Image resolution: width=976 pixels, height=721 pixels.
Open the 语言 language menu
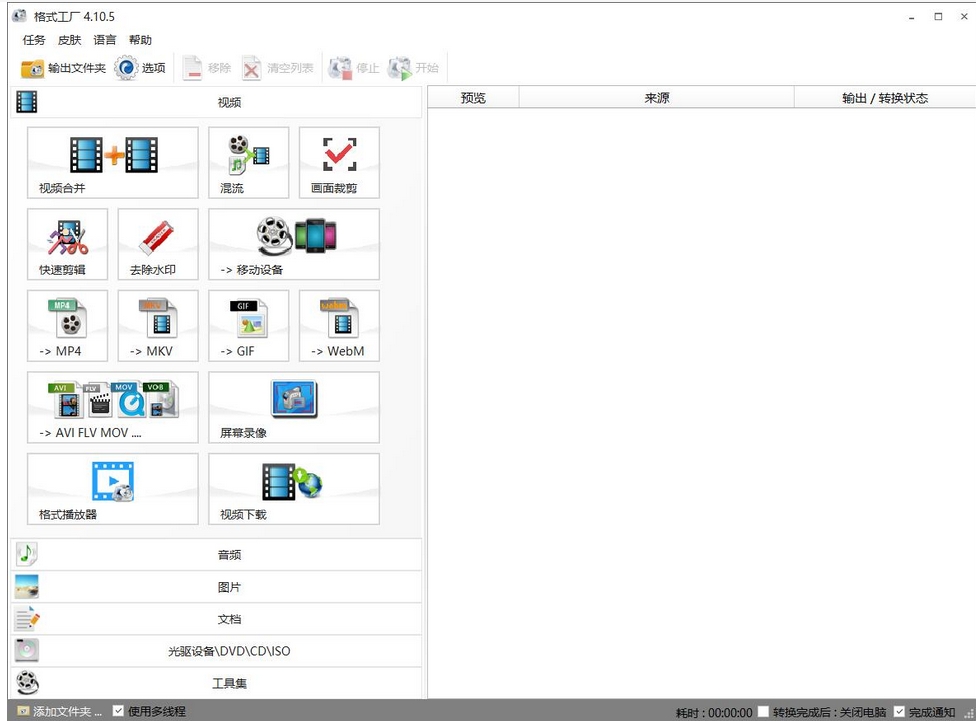pos(105,40)
